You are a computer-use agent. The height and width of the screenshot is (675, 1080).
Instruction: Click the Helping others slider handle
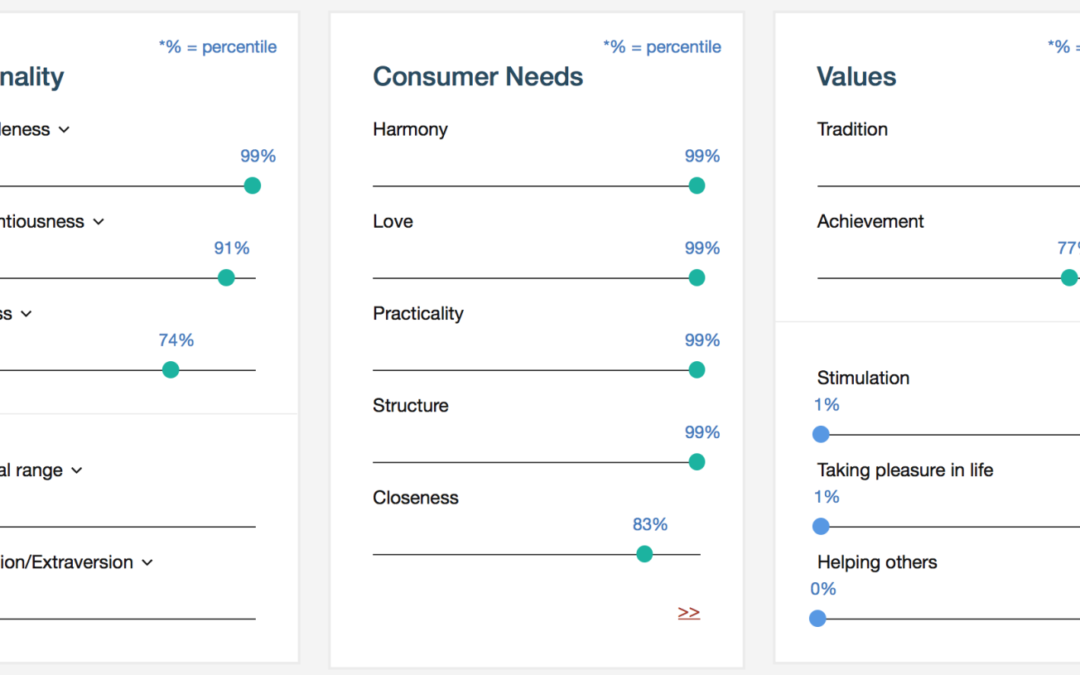[x=818, y=618]
